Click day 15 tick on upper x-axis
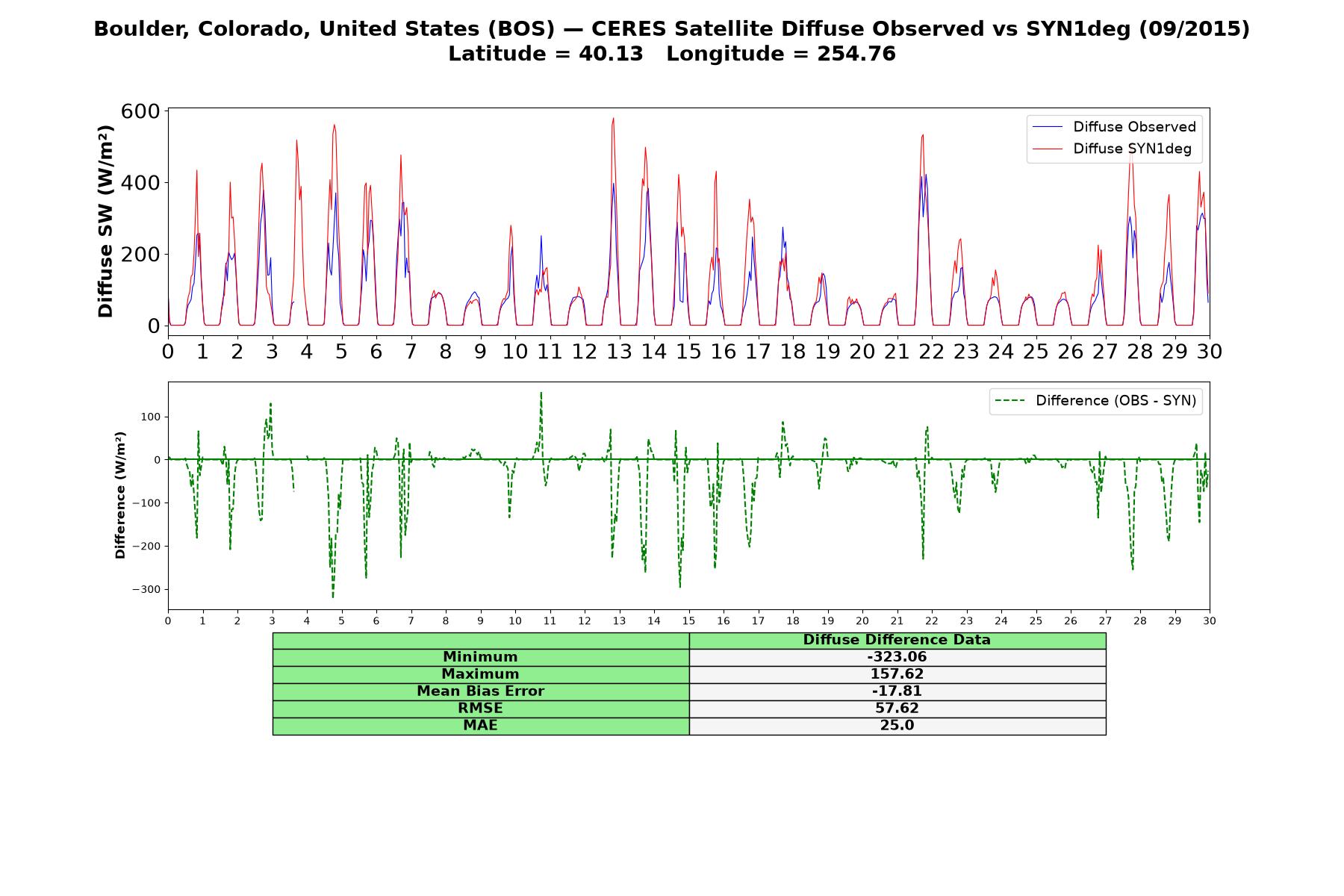 click(688, 351)
